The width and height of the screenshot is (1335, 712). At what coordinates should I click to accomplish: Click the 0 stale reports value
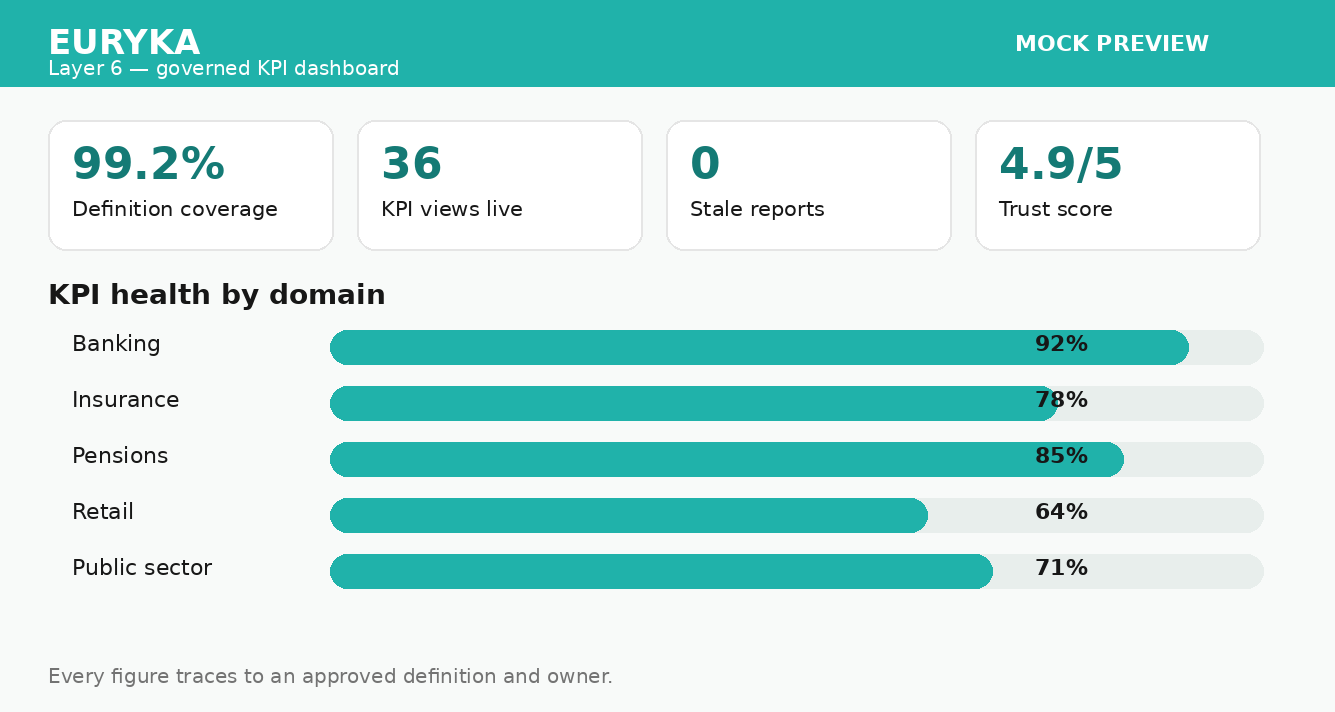pyautogui.click(x=705, y=165)
